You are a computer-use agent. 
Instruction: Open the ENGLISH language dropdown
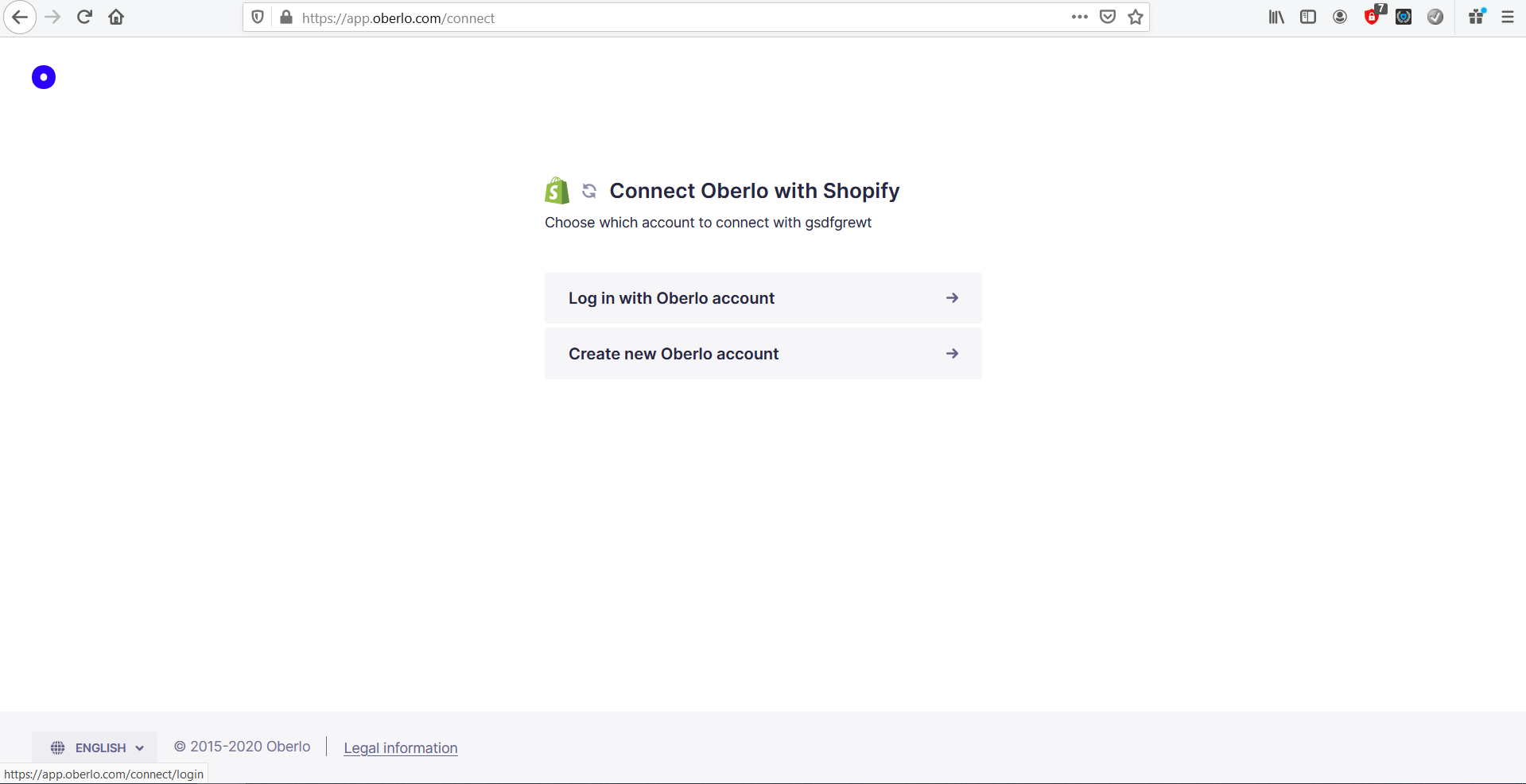coord(95,747)
